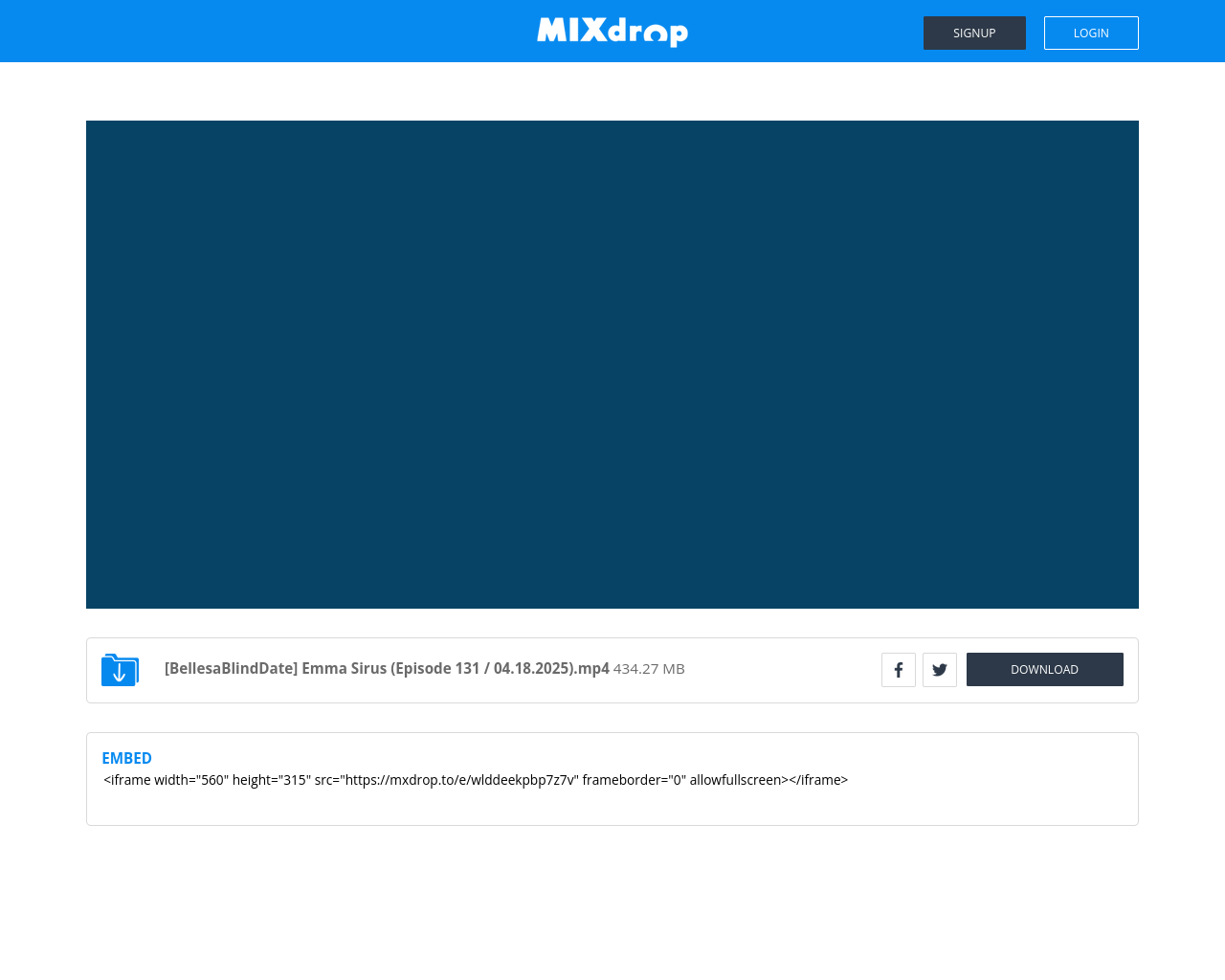Download the Emma Sirus mp4 file
This screenshot has height=980, width=1225.
tap(1045, 669)
